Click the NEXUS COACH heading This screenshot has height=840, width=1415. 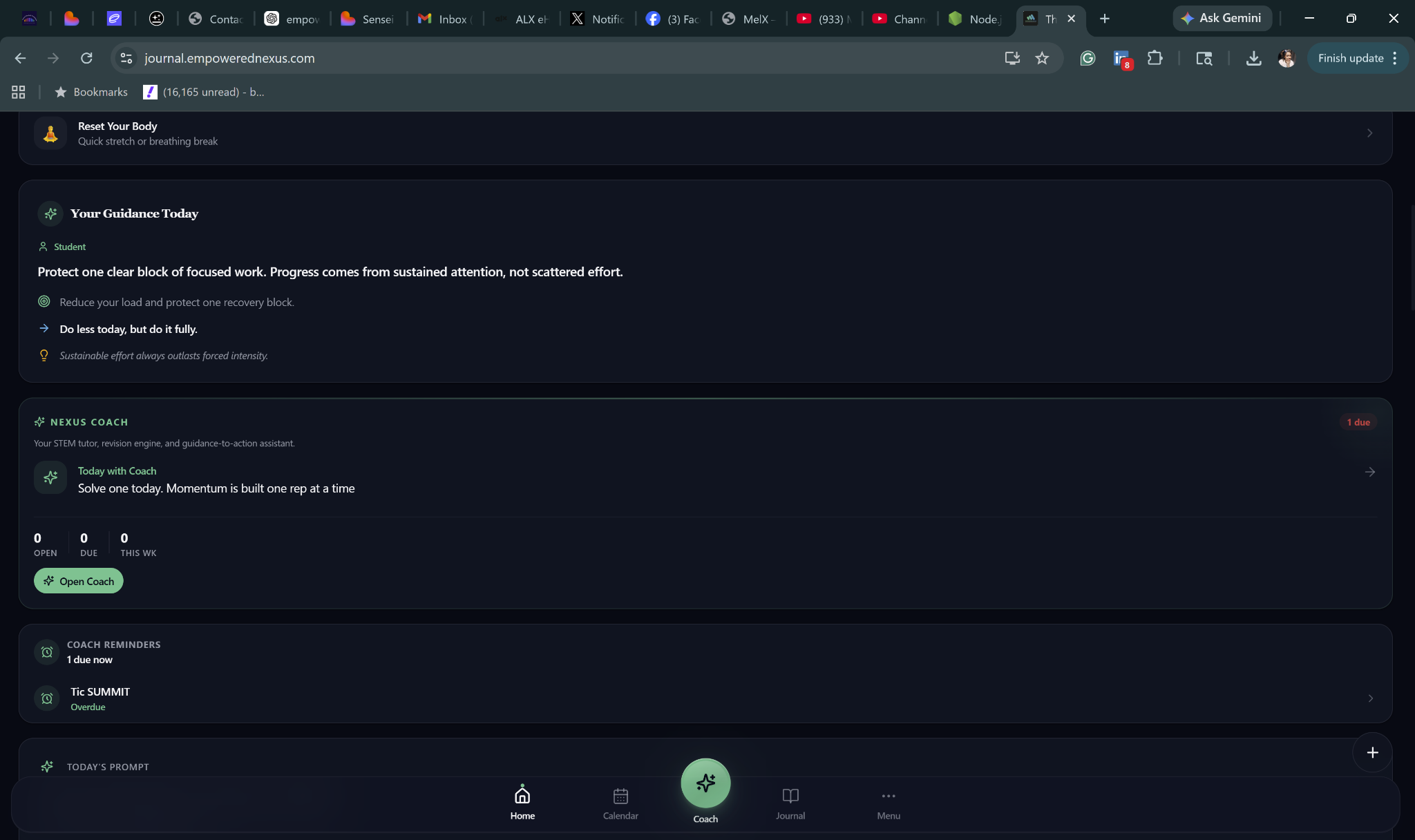pyautogui.click(x=89, y=422)
